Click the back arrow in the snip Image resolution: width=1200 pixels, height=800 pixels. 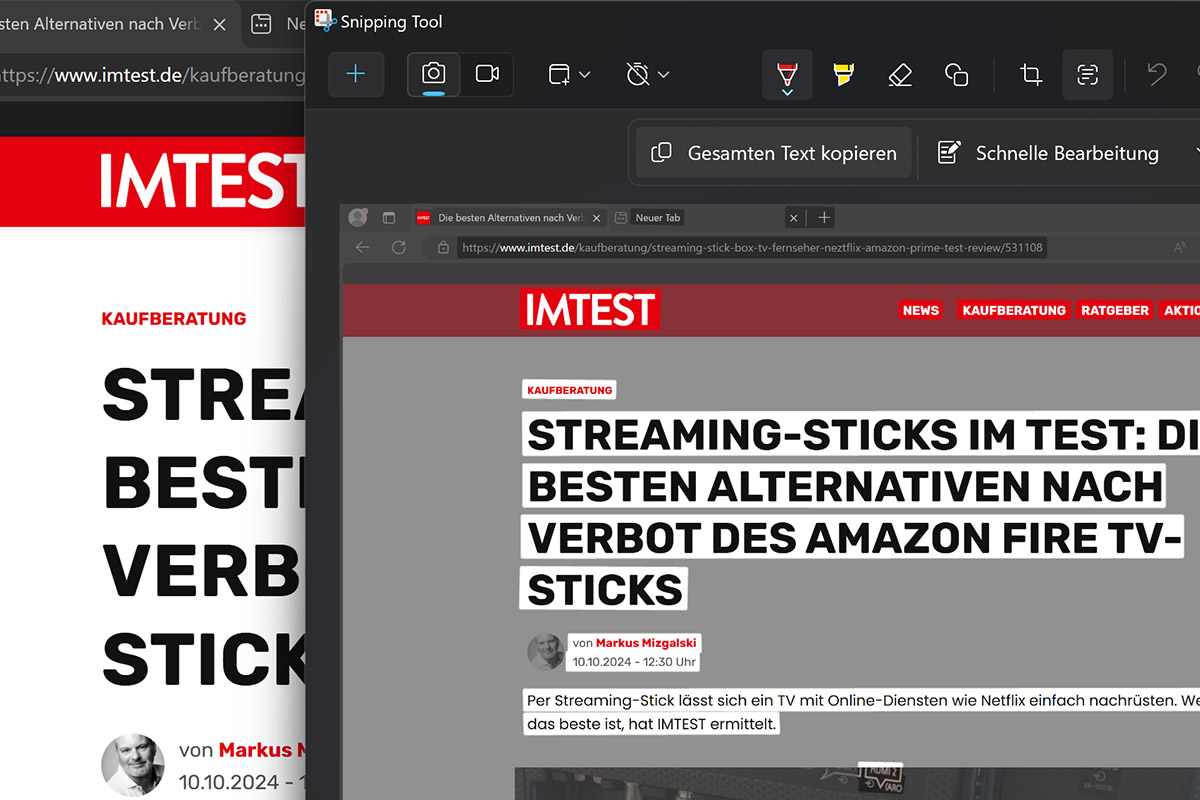tap(362, 247)
